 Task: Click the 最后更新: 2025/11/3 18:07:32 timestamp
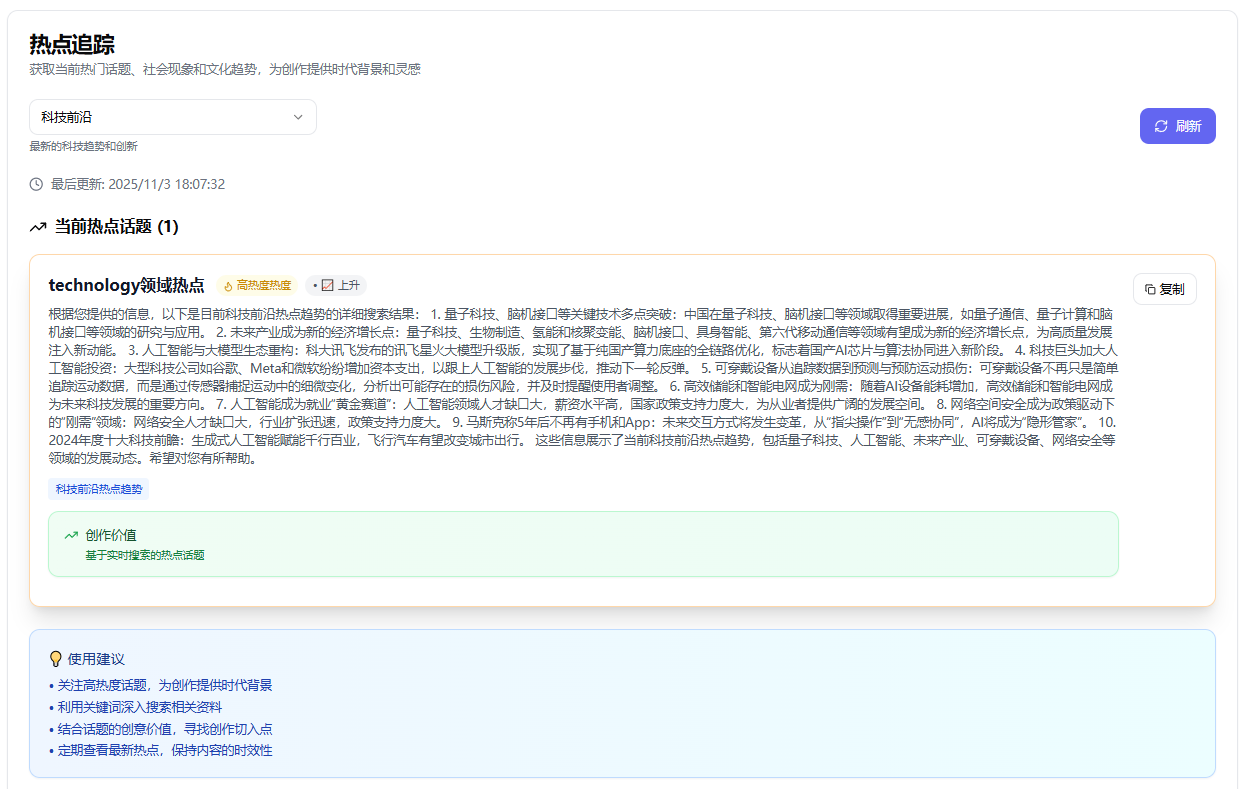[x=138, y=184]
